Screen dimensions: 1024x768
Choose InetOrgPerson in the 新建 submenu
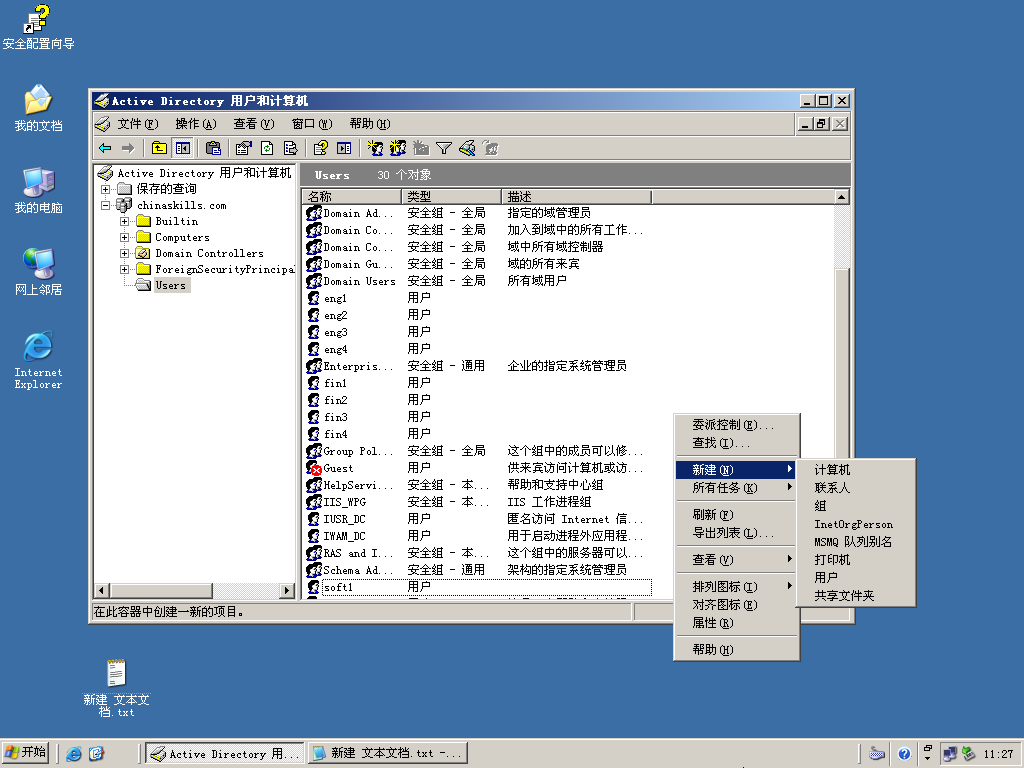(856, 524)
